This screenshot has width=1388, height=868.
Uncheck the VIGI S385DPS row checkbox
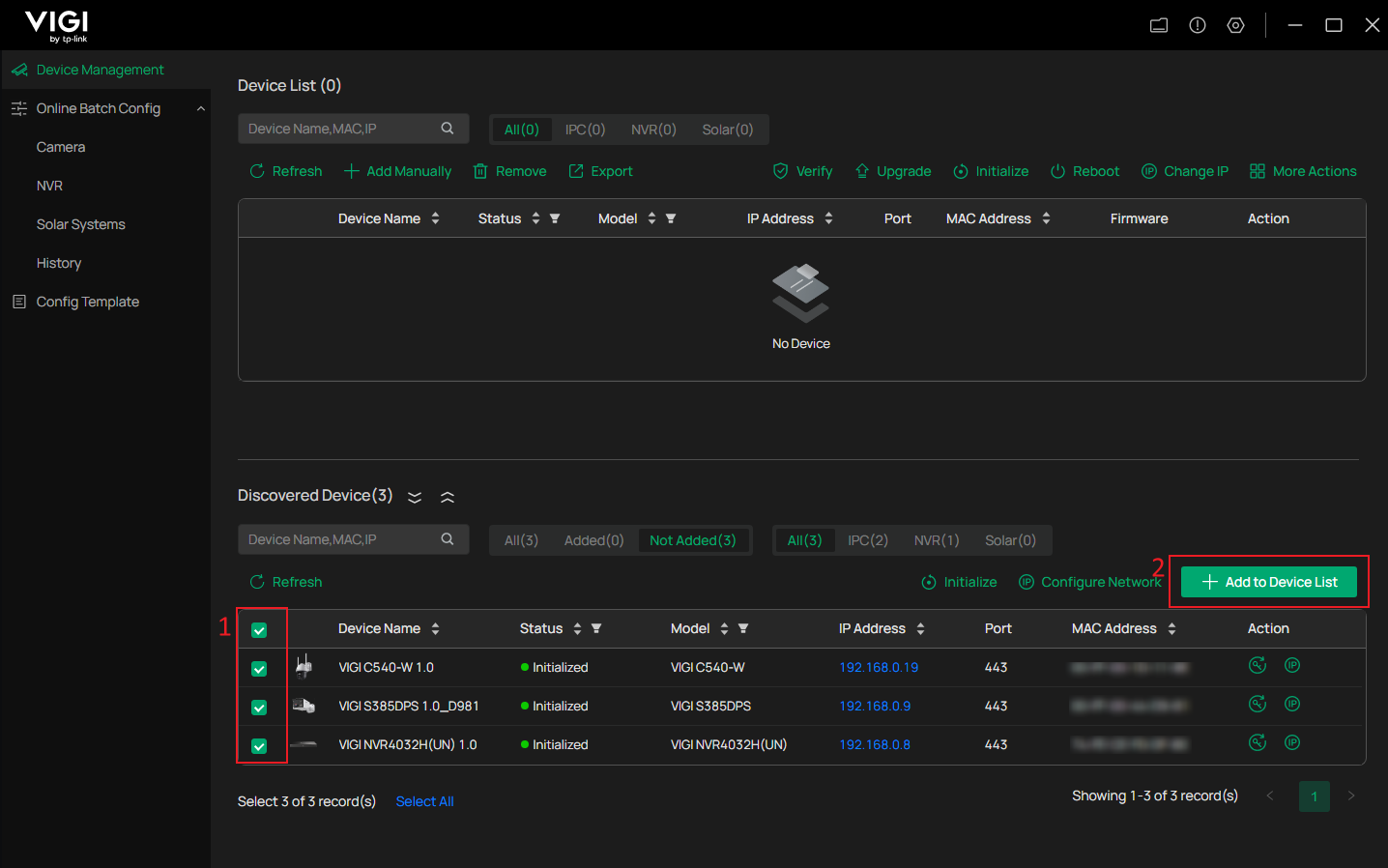(x=259, y=708)
